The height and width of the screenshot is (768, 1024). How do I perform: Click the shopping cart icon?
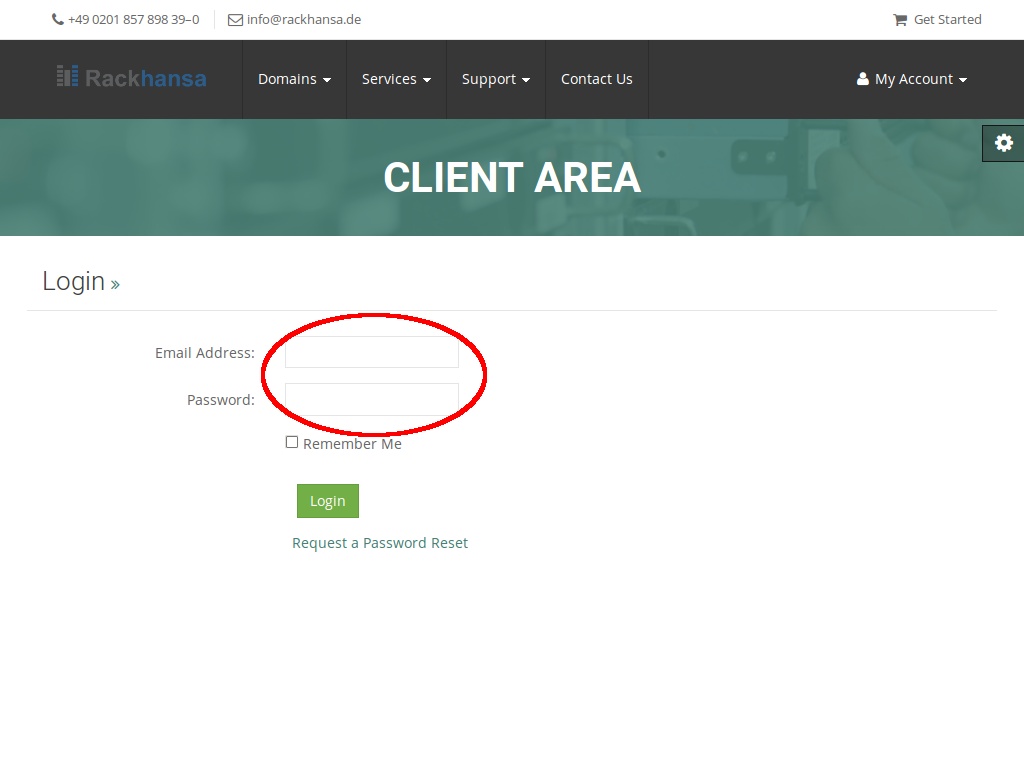900,20
